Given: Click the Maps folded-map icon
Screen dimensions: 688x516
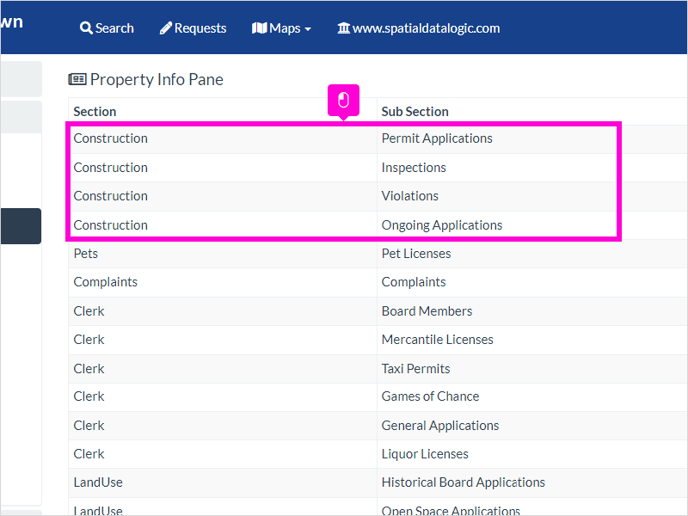Looking at the screenshot, I should pos(259,28).
